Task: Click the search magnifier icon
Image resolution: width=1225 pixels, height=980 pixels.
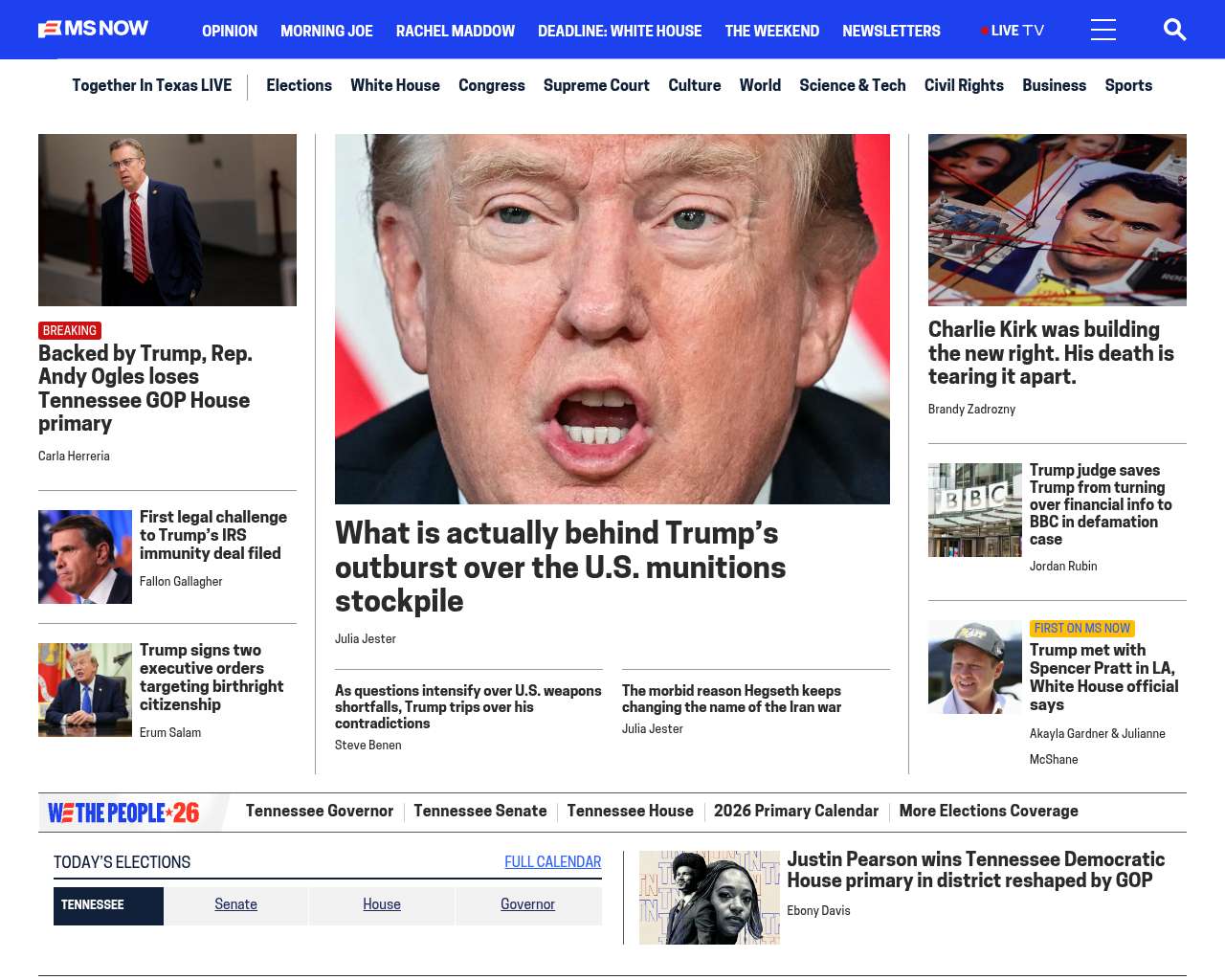Action: click(x=1174, y=30)
